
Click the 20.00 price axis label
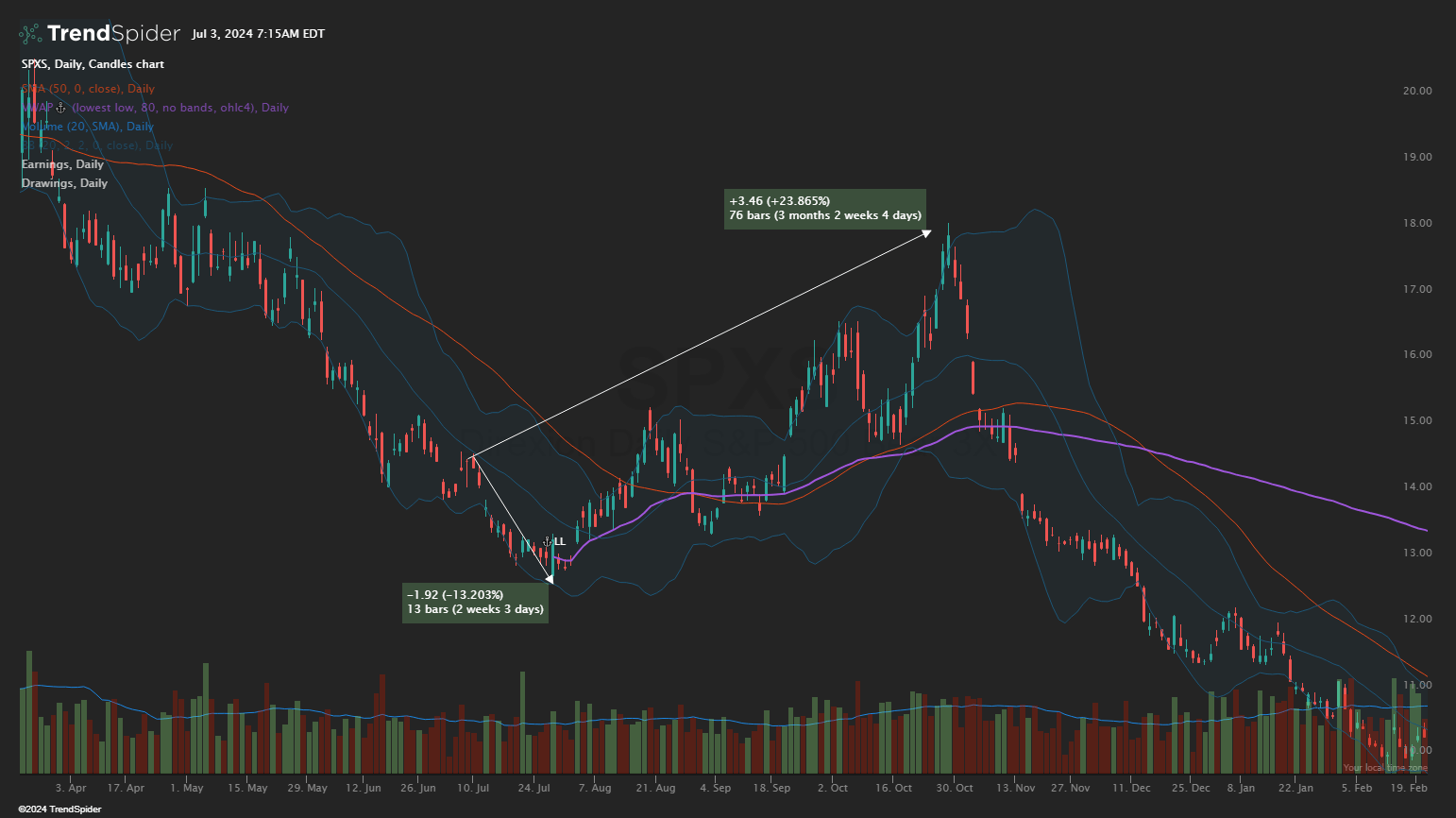click(x=1419, y=91)
